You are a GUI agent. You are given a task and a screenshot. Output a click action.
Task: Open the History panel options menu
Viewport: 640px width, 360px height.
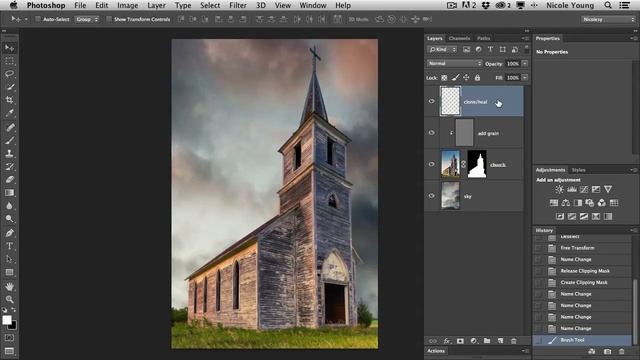point(634,231)
